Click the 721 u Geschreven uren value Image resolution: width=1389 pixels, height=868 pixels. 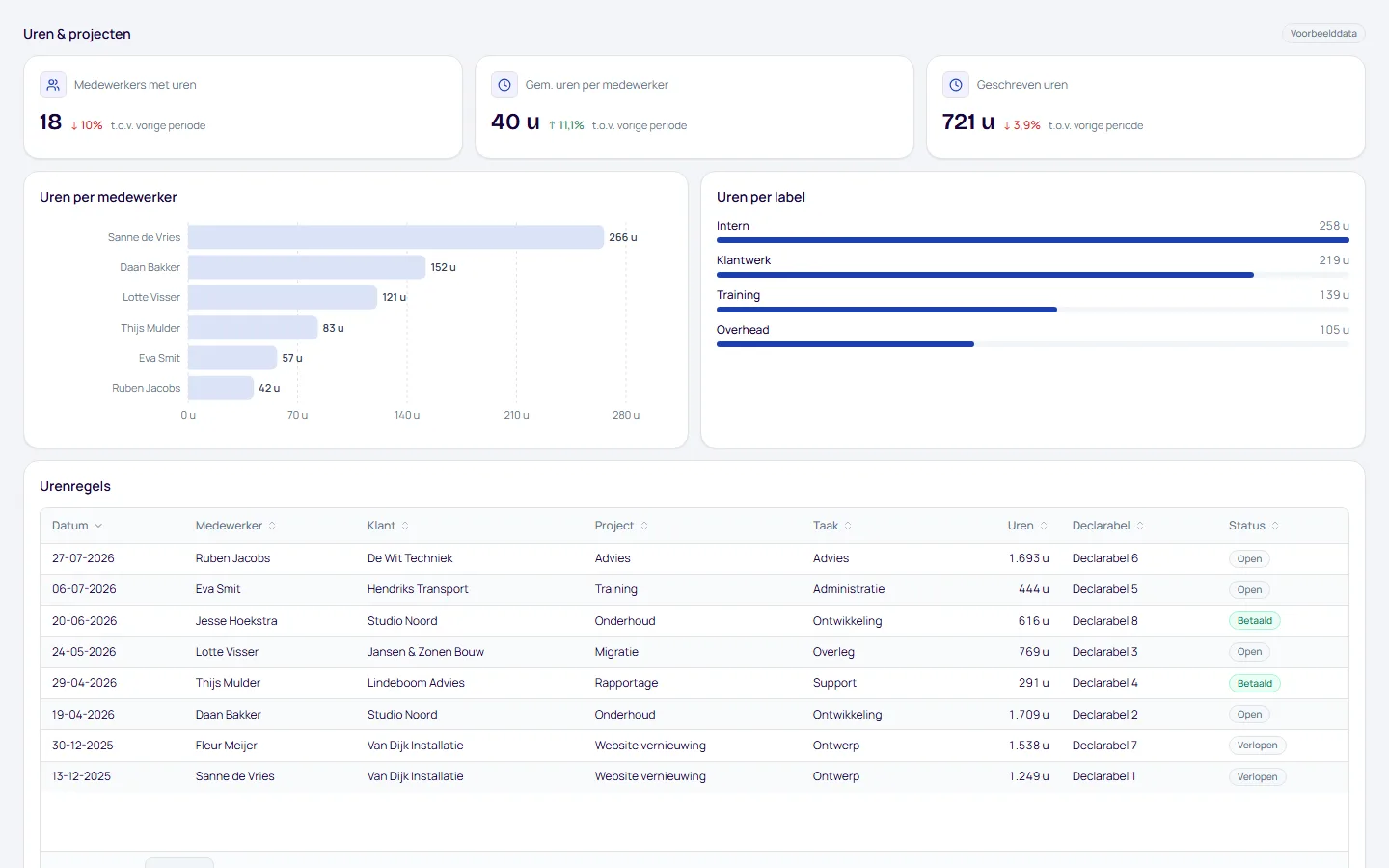point(968,122)
